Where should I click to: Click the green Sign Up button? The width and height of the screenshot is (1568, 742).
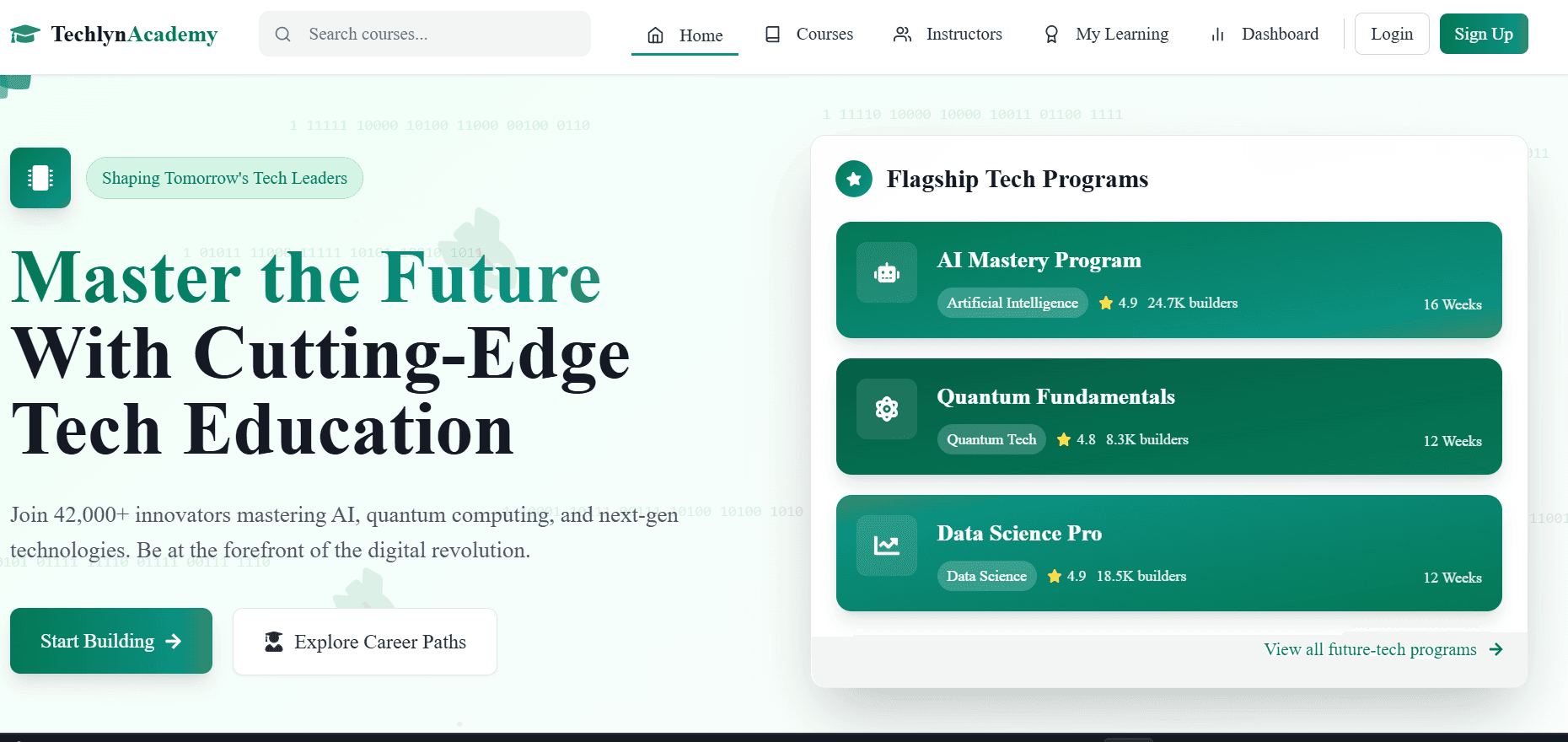(1484, 34)
